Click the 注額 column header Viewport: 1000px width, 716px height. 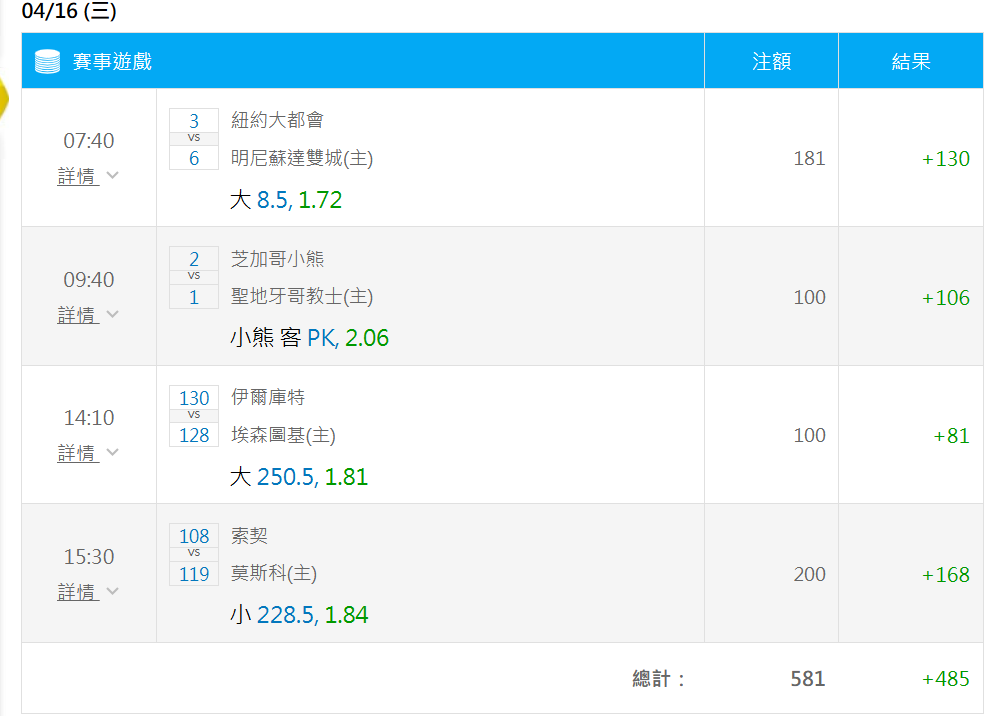[771, 62]
